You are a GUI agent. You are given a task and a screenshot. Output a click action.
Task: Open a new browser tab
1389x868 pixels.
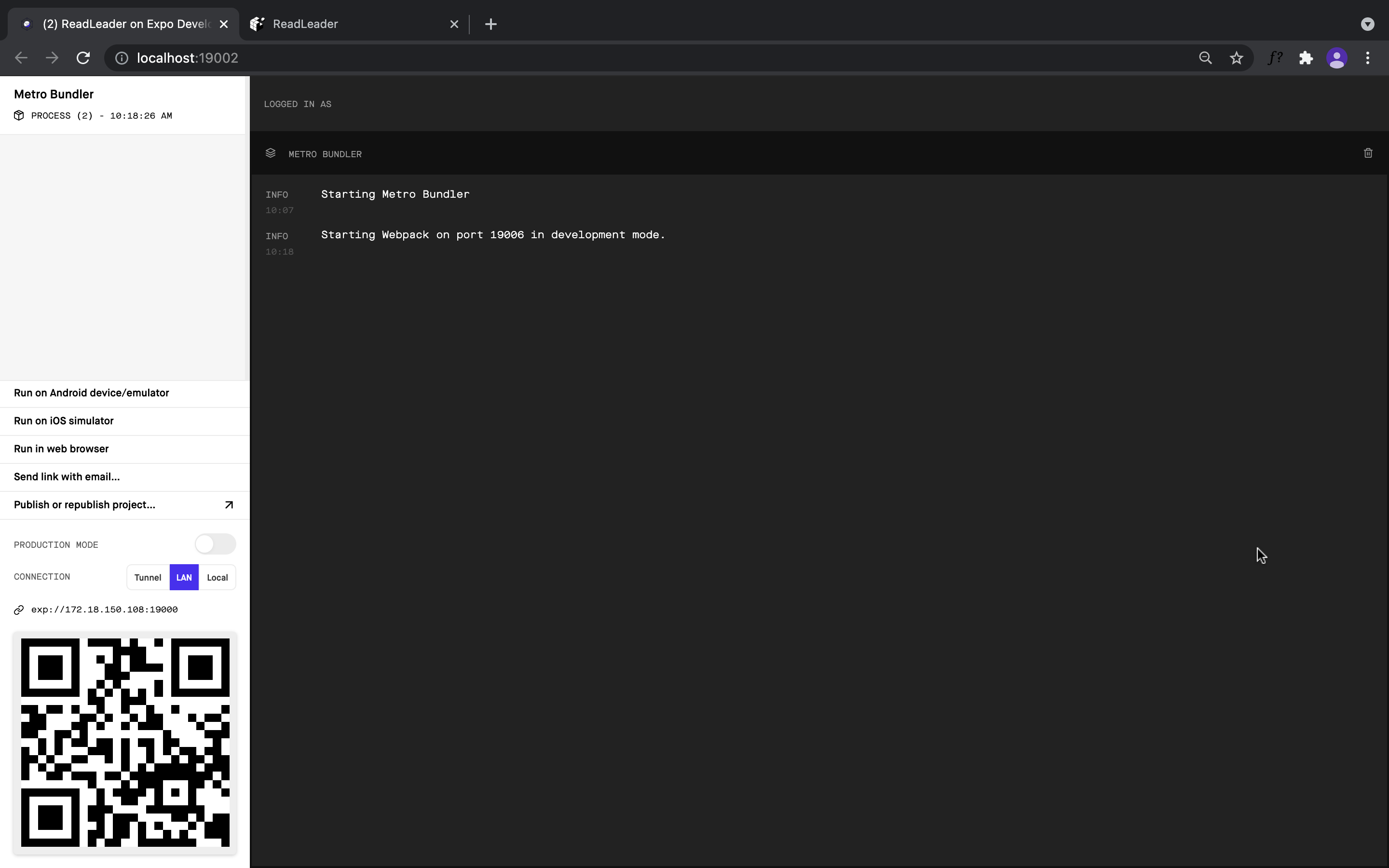click(x=491, y=24)
